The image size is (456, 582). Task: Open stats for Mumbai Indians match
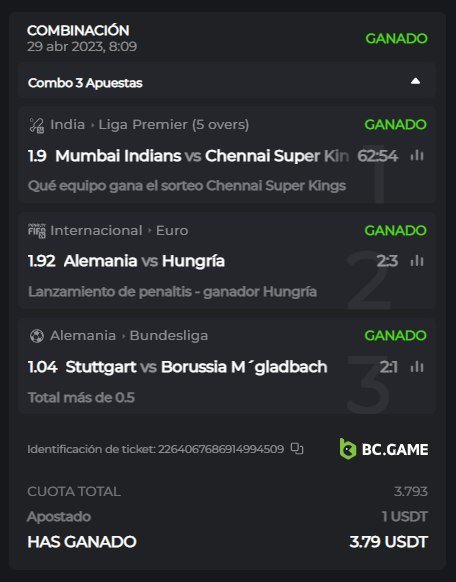[x=417, y=156]
